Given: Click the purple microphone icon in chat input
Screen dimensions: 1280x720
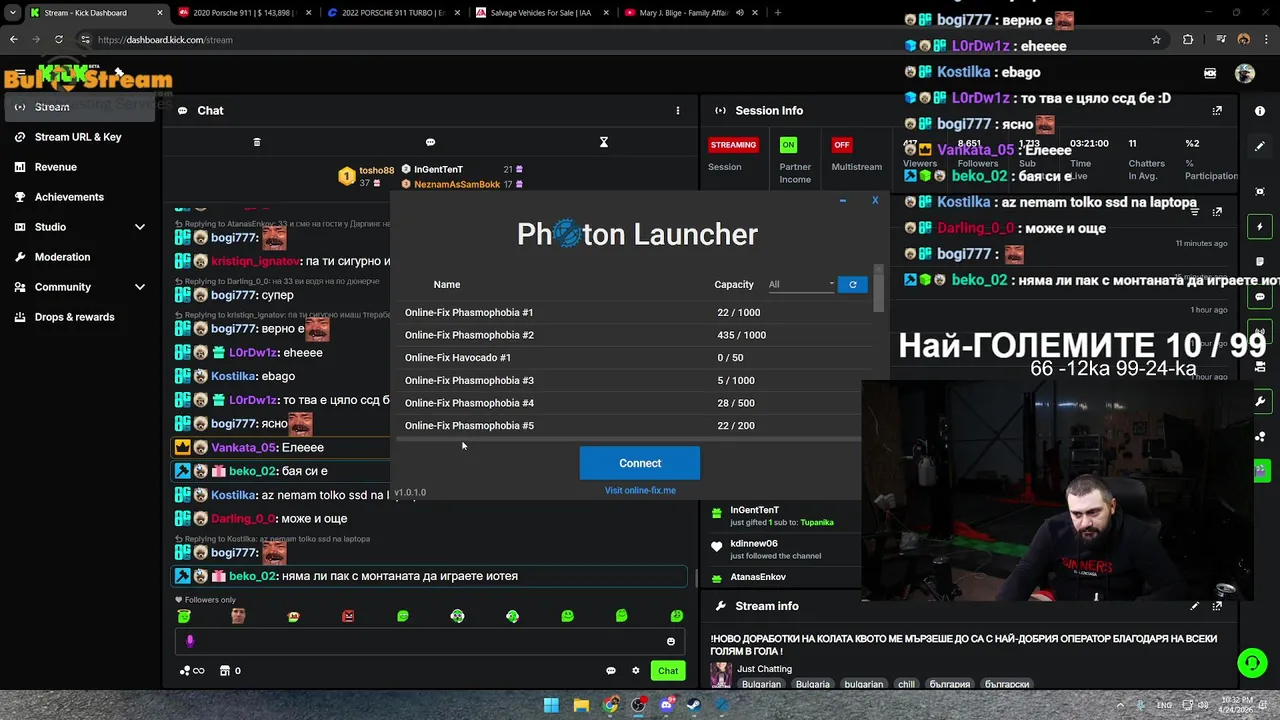Looking at the screenshot, I should tap(190, 641).
